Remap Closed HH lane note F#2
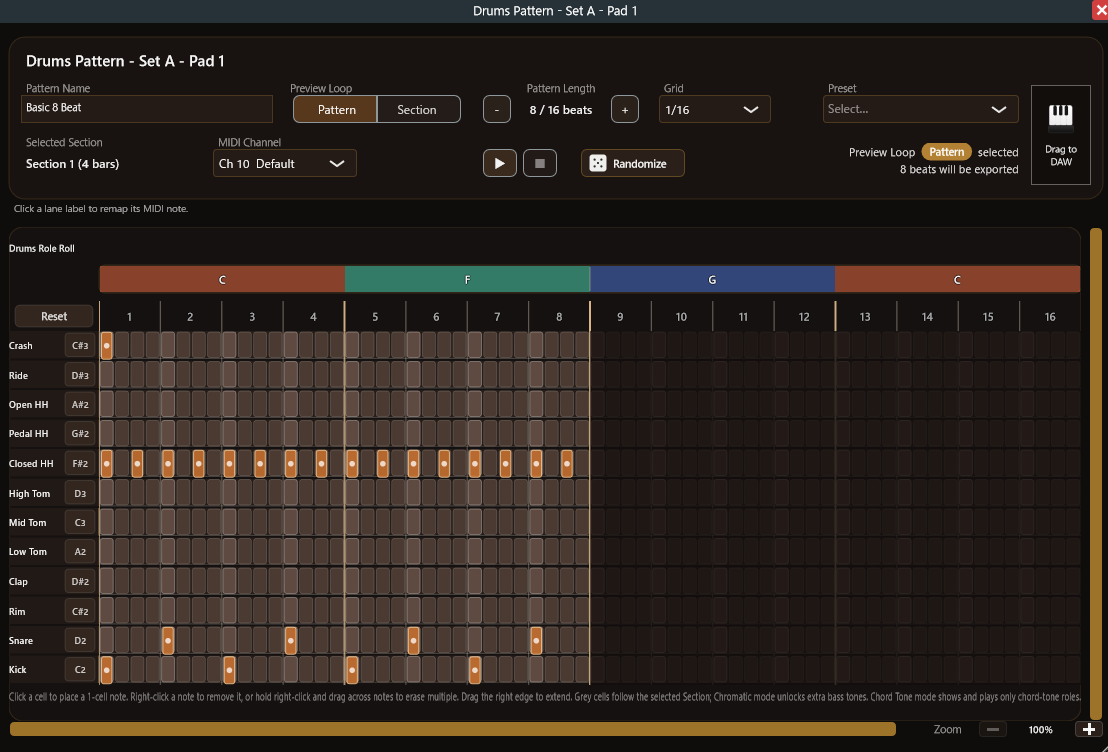This screenshot has height=752, width=1108. click(x=80, y=464)
